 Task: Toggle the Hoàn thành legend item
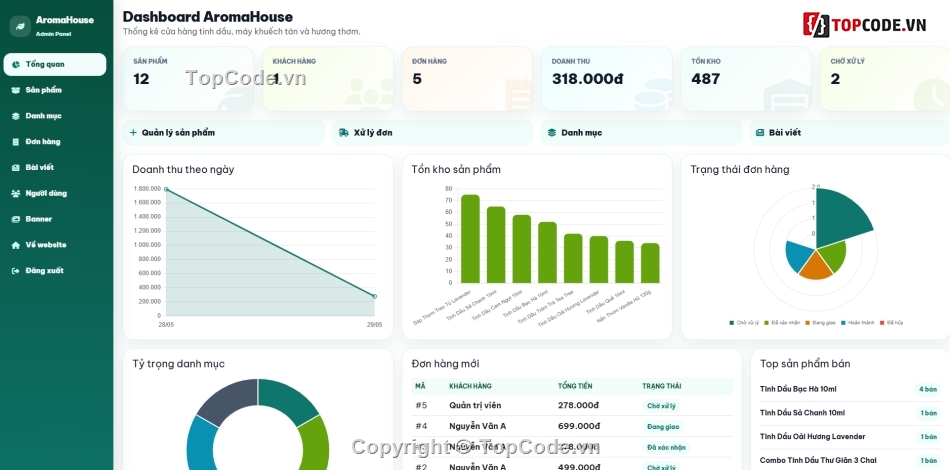point(858,323)
